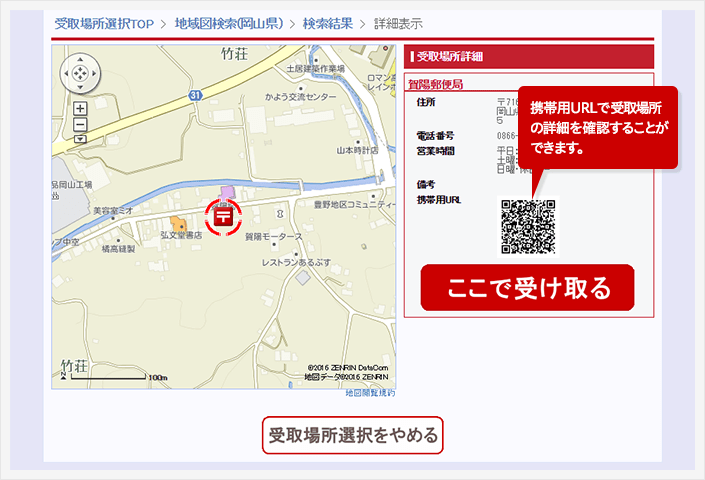The height and width of the screenshot is (480, 705).
Task: Click the route 31 road sign marker
Action: tap(195, 95)
